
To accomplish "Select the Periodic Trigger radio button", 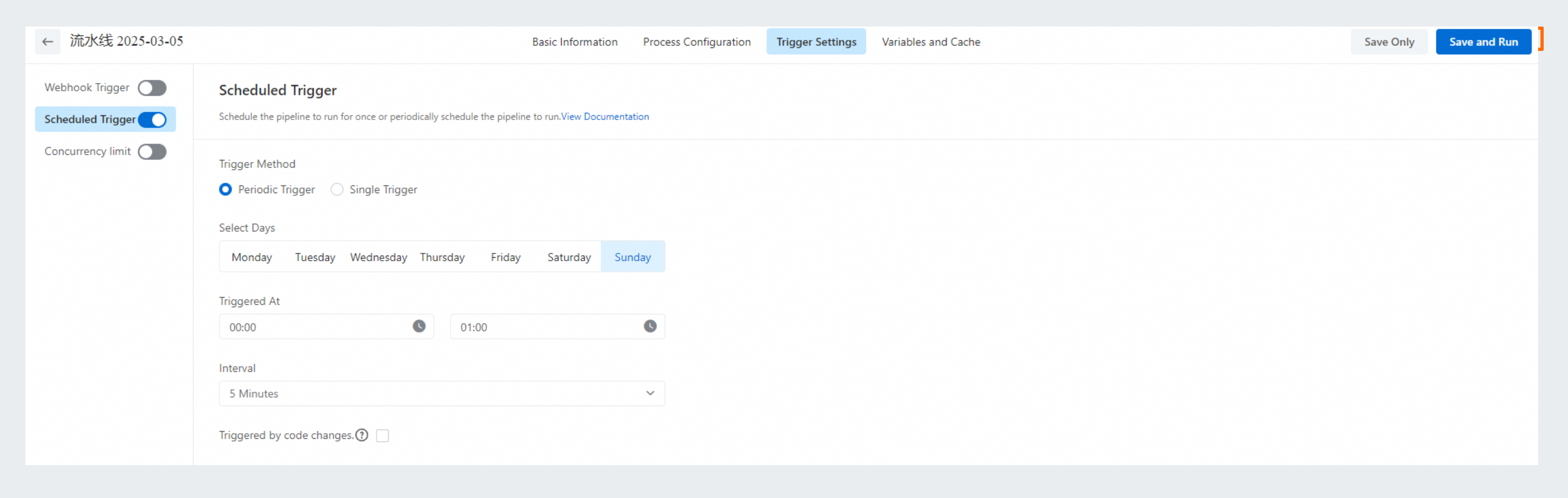I will click(225, 190).
